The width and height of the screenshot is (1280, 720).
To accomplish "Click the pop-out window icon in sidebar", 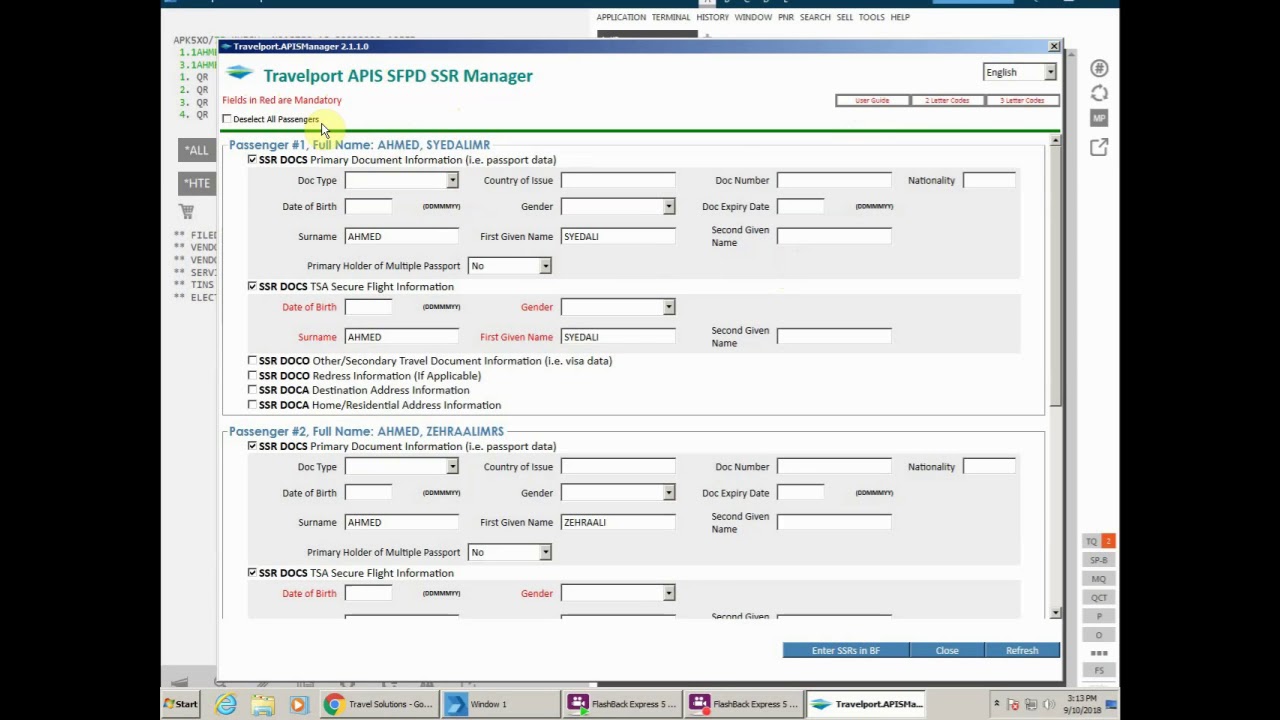I will click(1099, 147).
